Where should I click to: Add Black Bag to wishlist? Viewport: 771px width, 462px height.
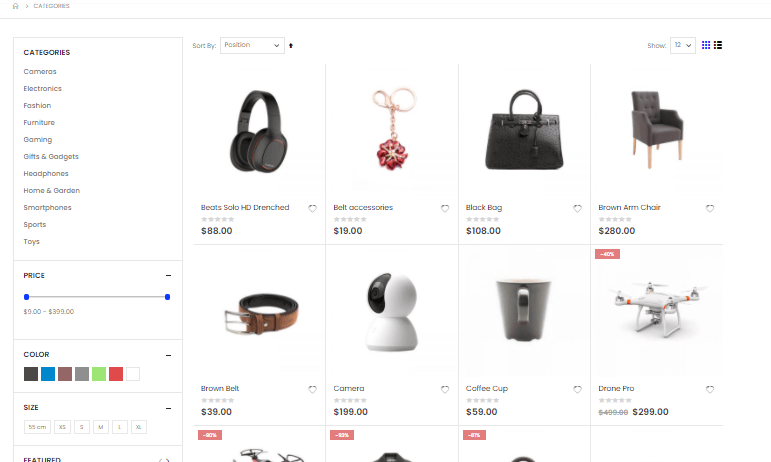click(577, 208)
